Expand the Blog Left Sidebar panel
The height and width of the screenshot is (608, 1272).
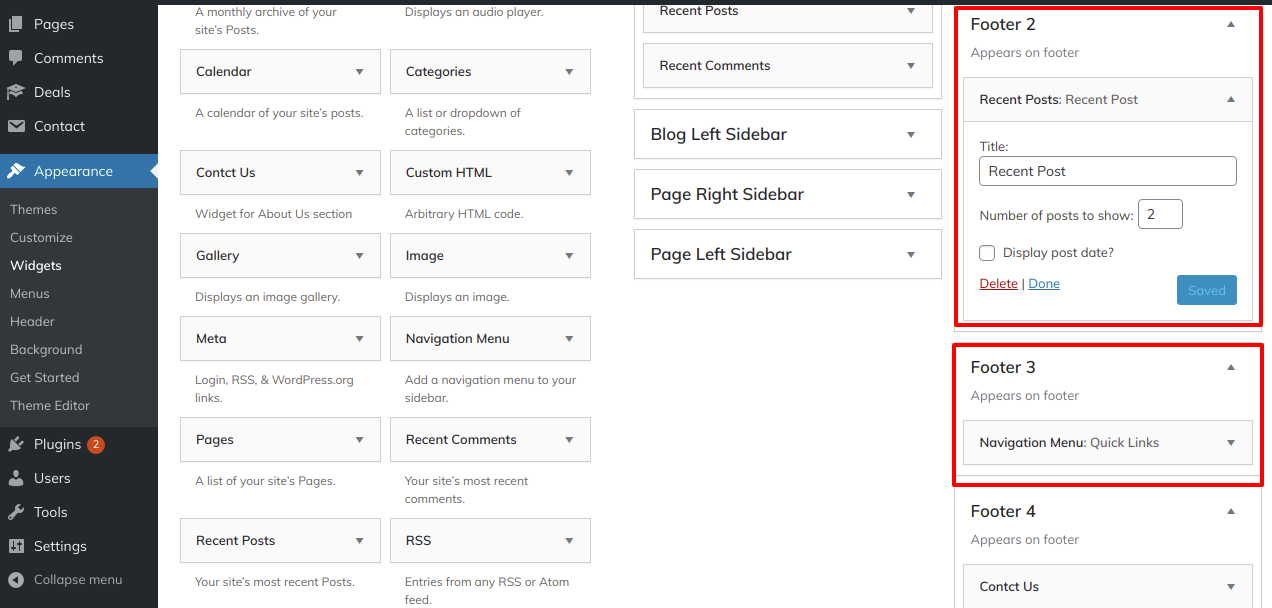(911, 135)
